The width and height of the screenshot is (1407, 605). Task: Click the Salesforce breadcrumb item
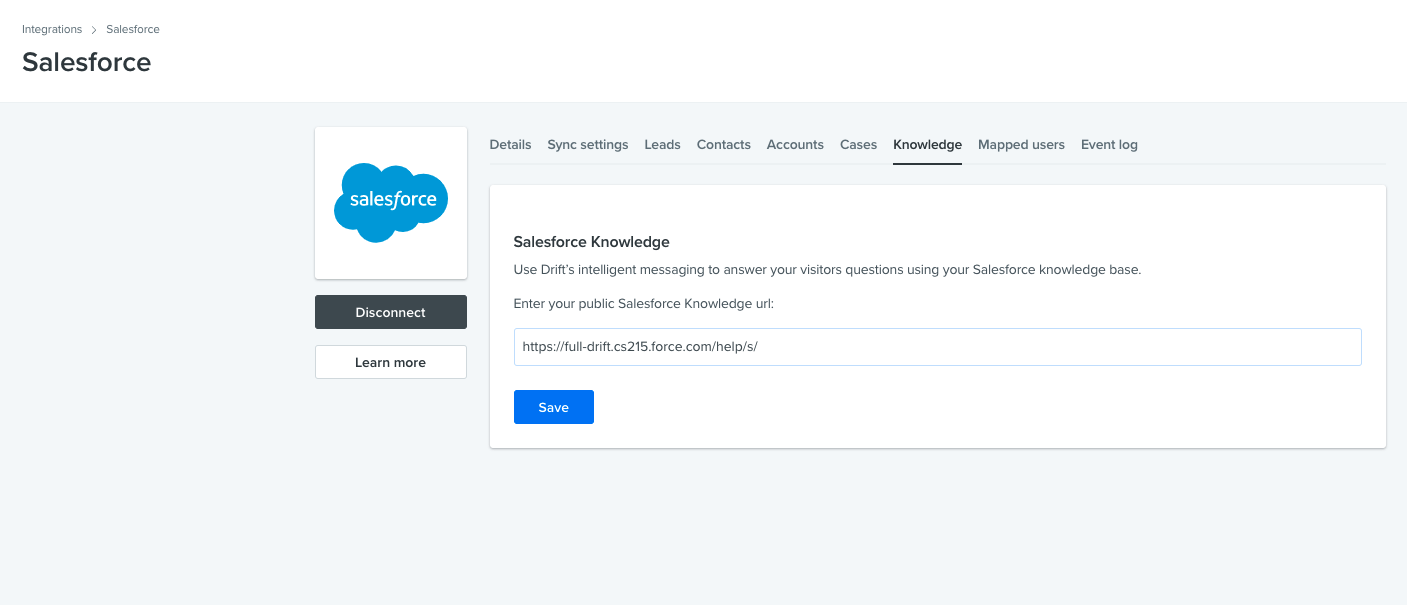pyautogui.click(x=133, y=29)
